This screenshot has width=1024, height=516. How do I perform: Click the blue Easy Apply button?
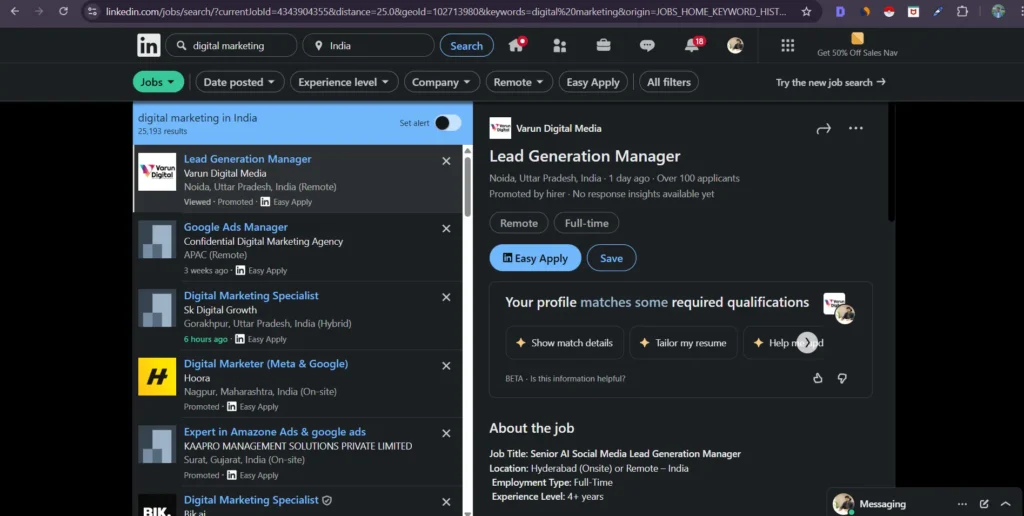(x=535, y=258)
